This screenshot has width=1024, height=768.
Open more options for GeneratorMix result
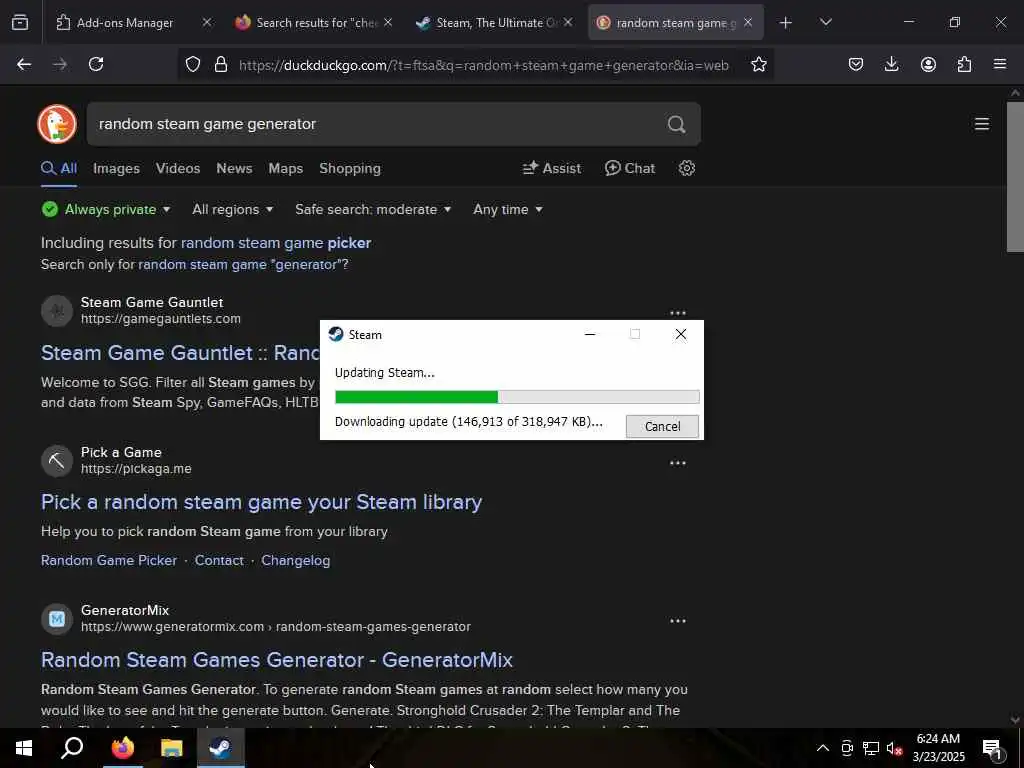click(x=678, y=620)
